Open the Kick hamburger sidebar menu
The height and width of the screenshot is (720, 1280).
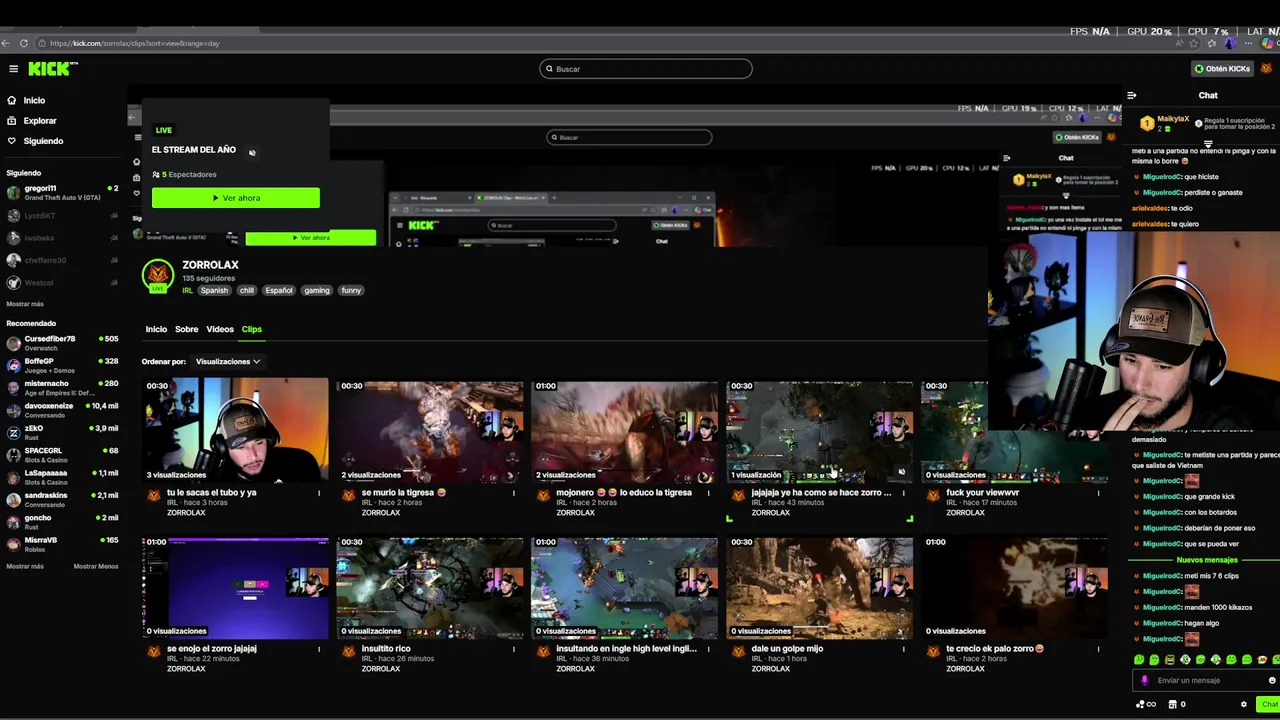(13, 69)
